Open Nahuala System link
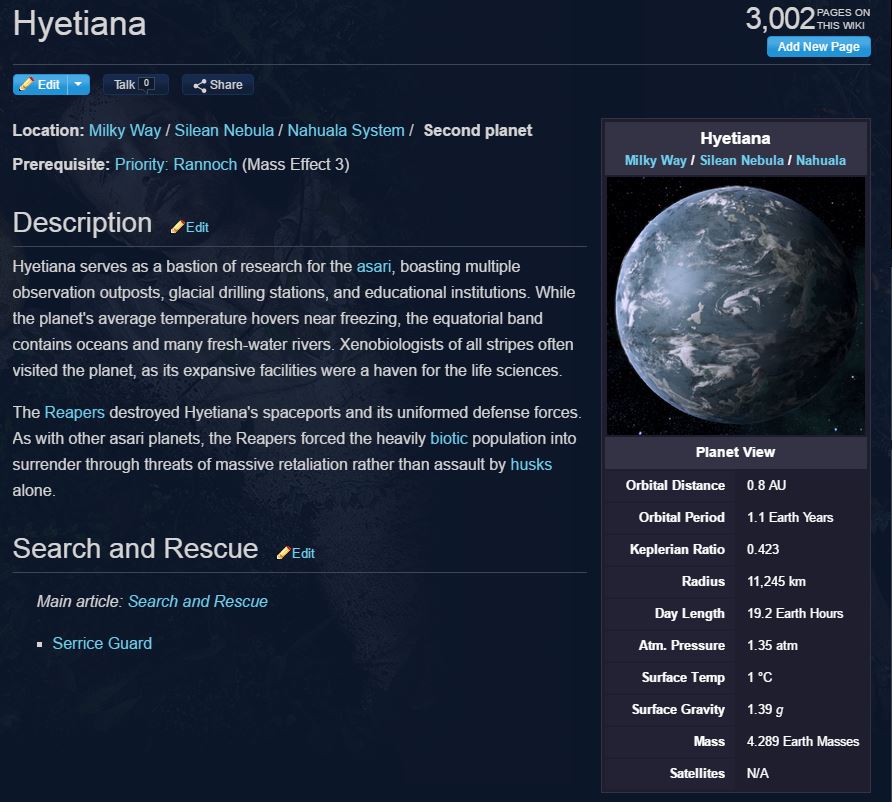The width and height of the screenshot is (892, 802). coord(346,130)
